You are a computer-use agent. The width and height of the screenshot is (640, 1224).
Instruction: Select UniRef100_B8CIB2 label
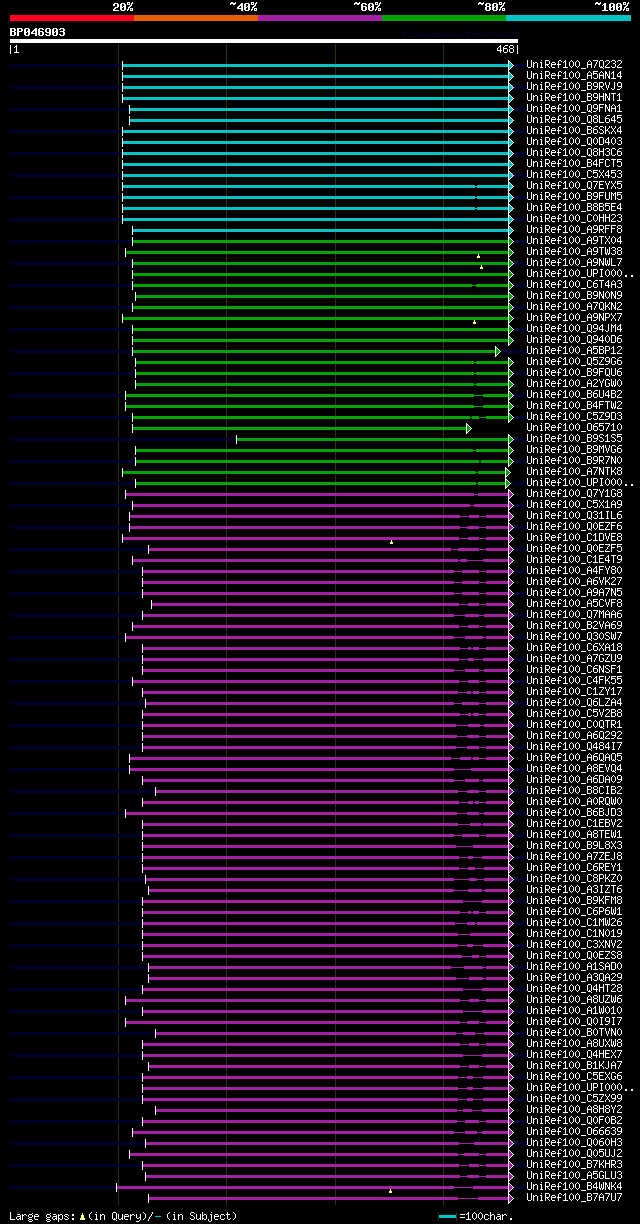[x=574, y=791]
